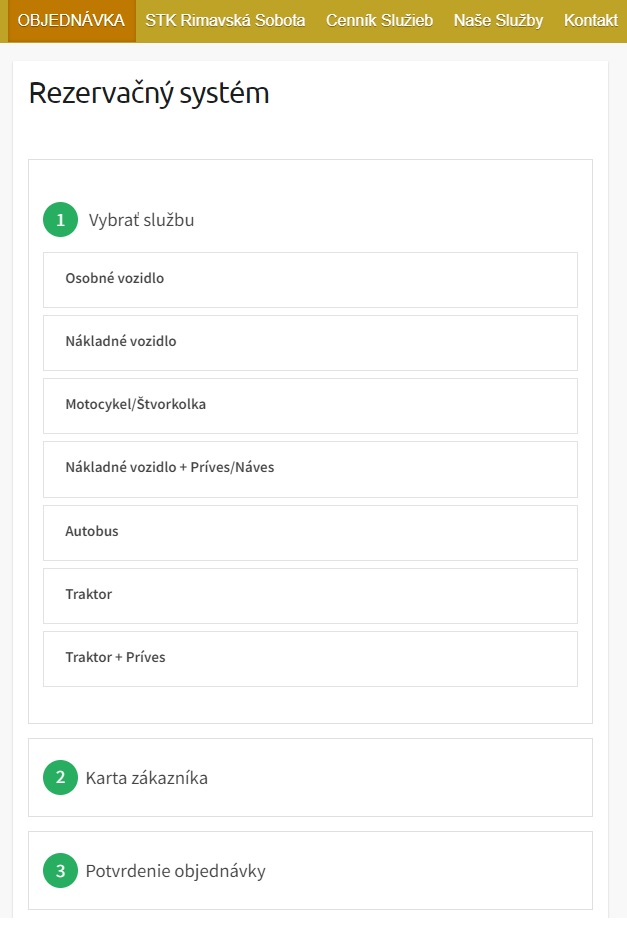Open the OBJEDNÁVKA menu tab

71,20
